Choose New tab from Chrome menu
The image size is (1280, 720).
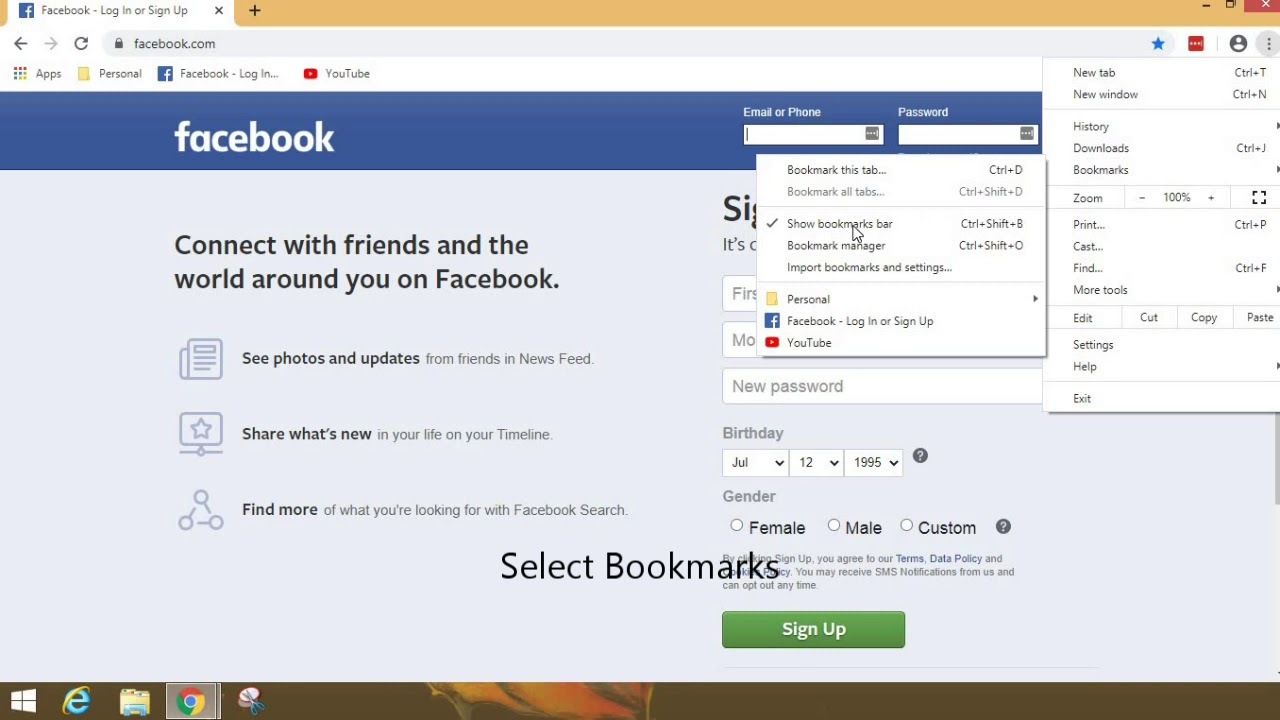click(1162, 73)
